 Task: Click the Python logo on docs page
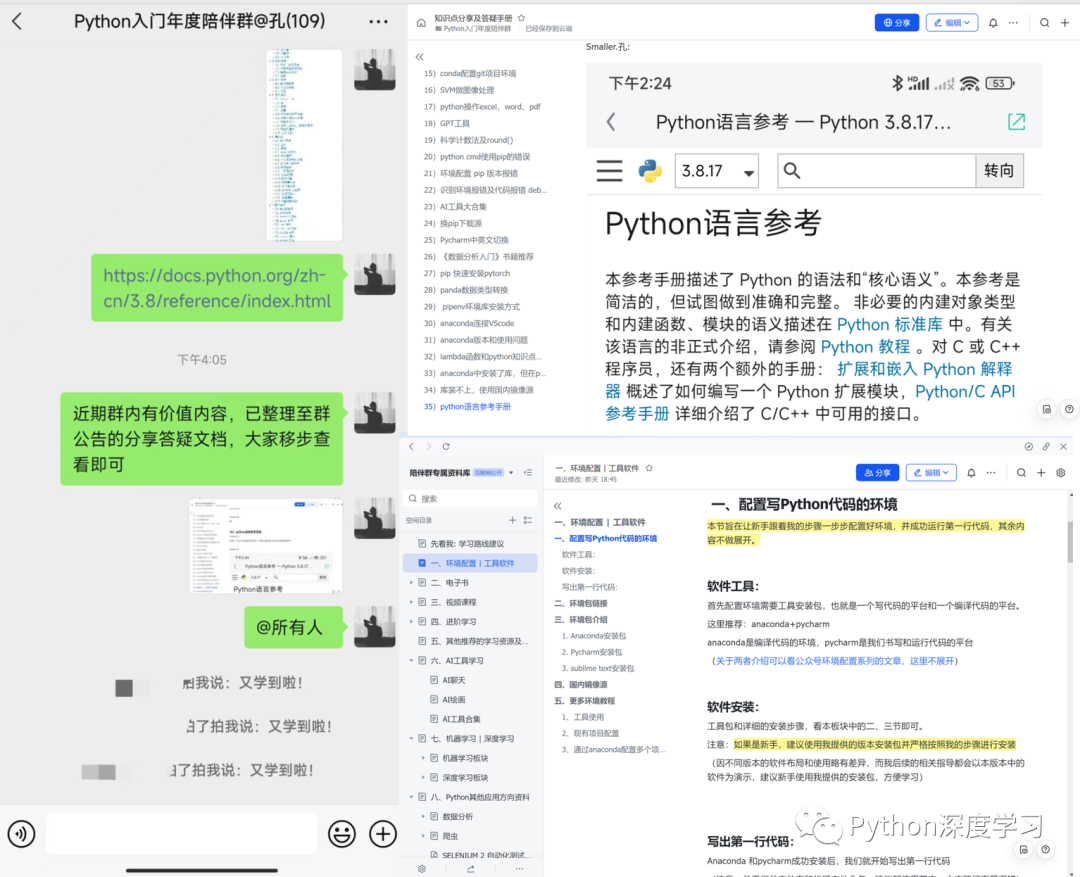point(650,170)
